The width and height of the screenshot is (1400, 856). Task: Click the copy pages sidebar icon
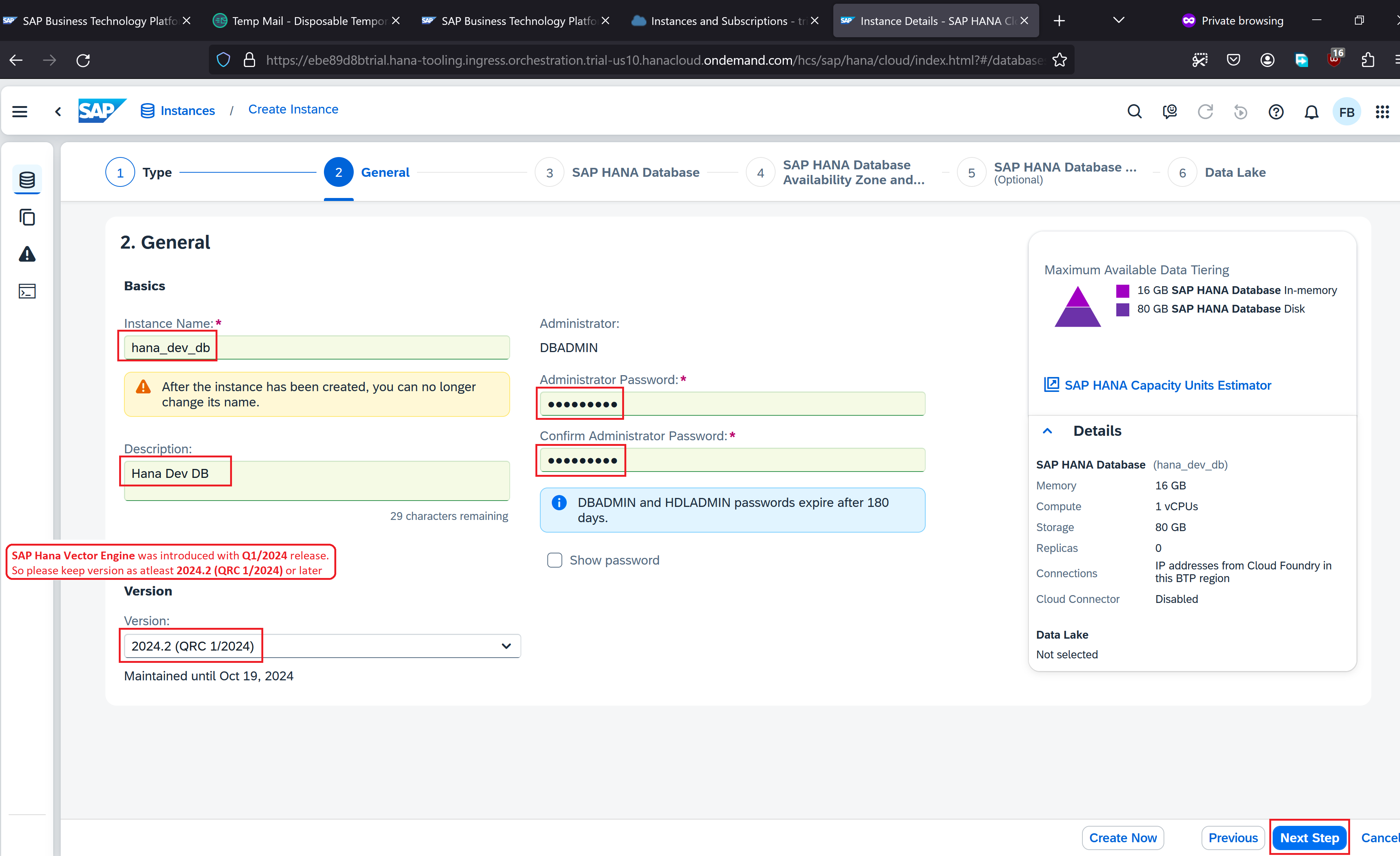click(27, 217)
